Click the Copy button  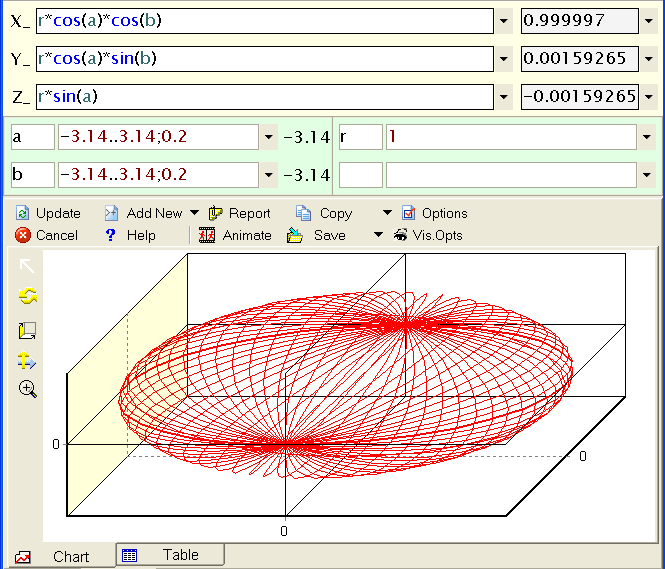324,213
